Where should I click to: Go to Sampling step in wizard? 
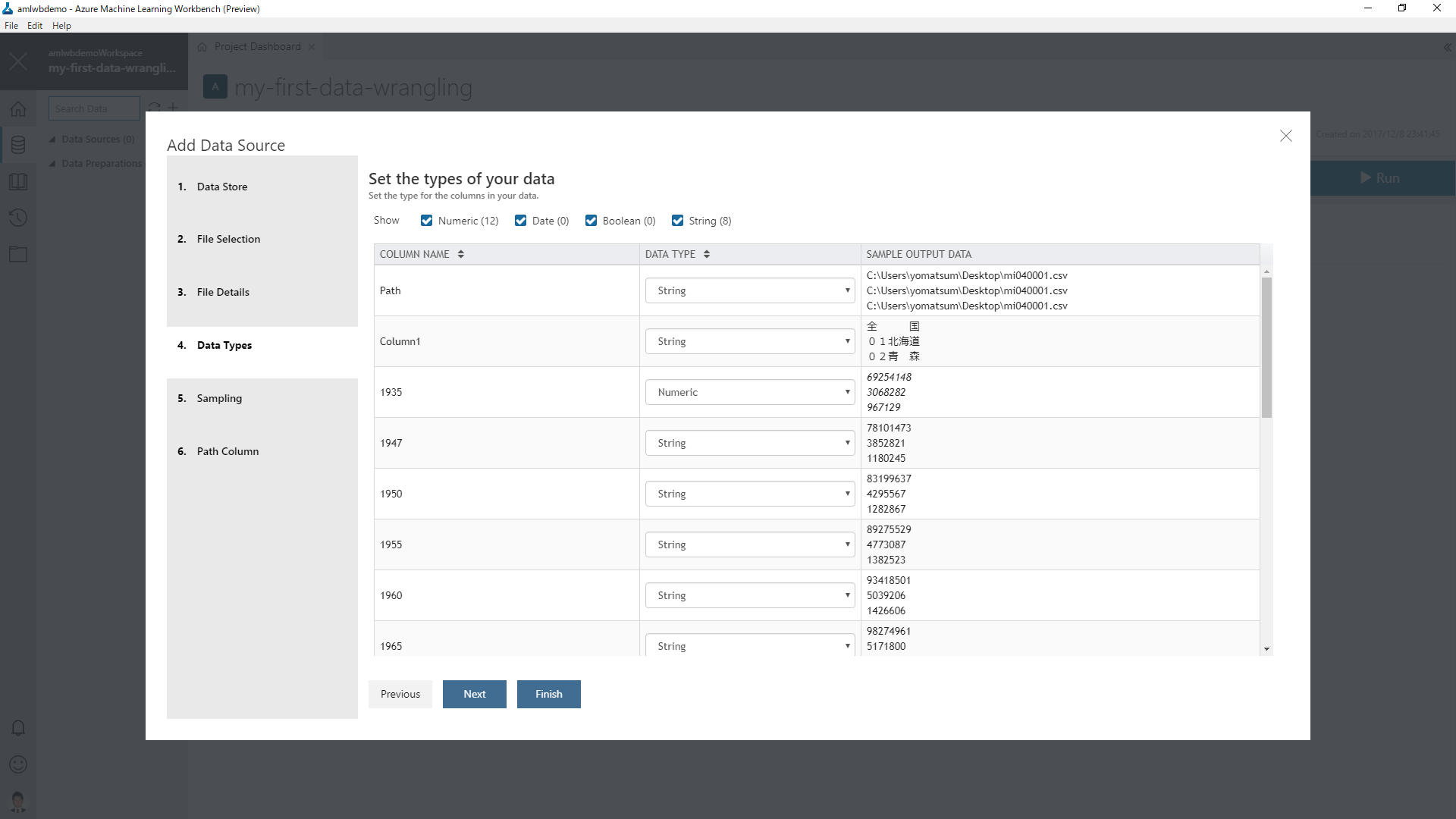[219, 398]
